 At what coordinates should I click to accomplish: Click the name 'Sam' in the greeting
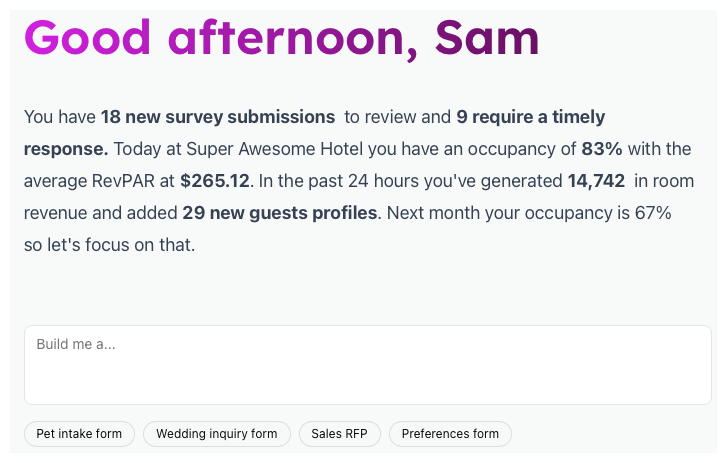[487, 37]
